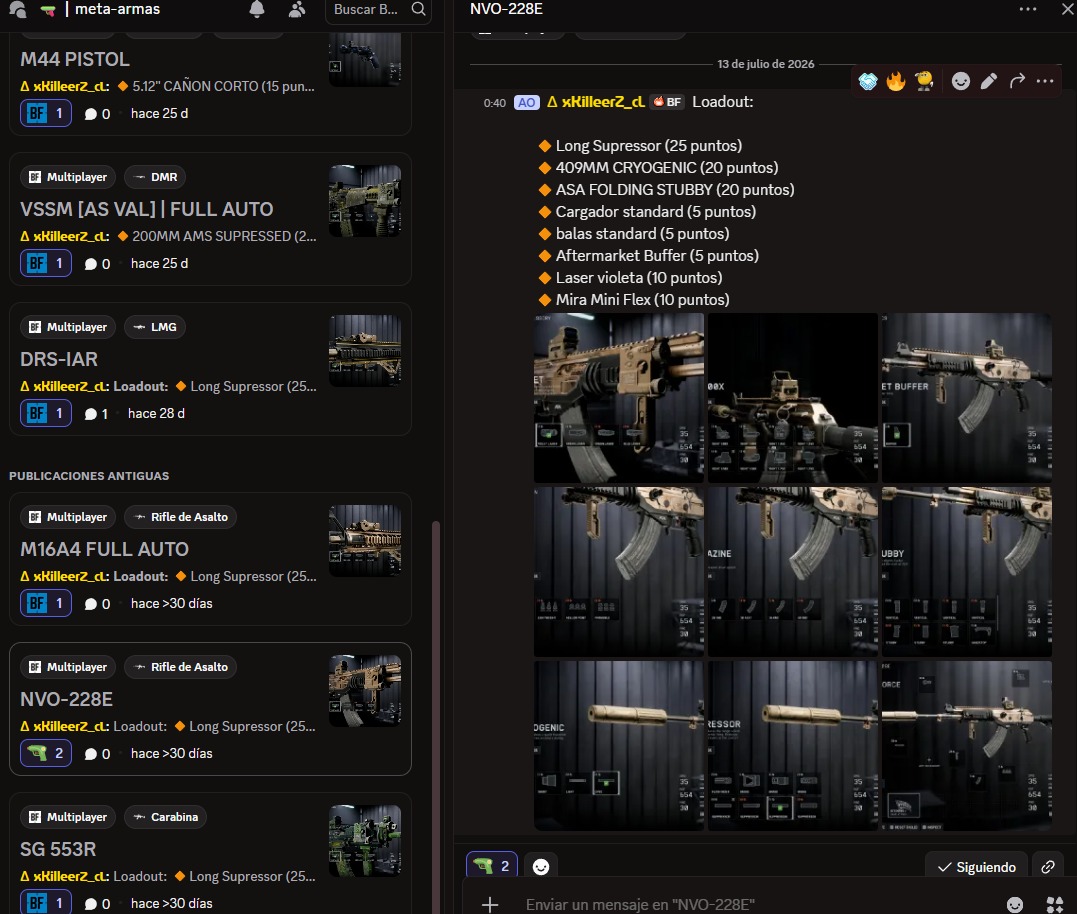Click Multiplayer tag on NVO-228E post
The width and height of the screenshot is (1077, 914).
click(x=68, y=667)
